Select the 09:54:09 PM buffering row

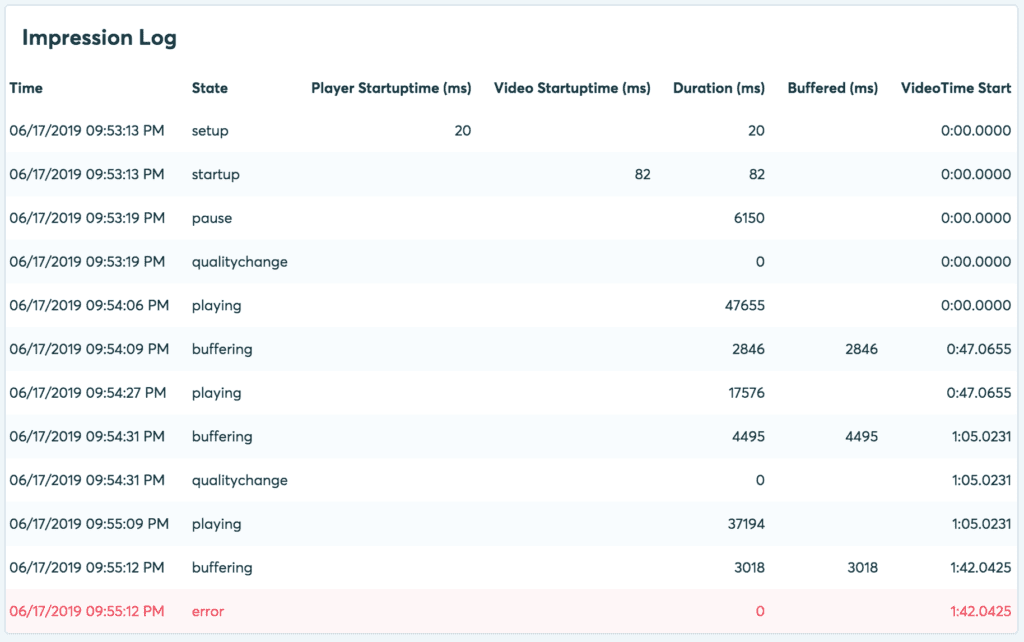click(x=512, y=349)
